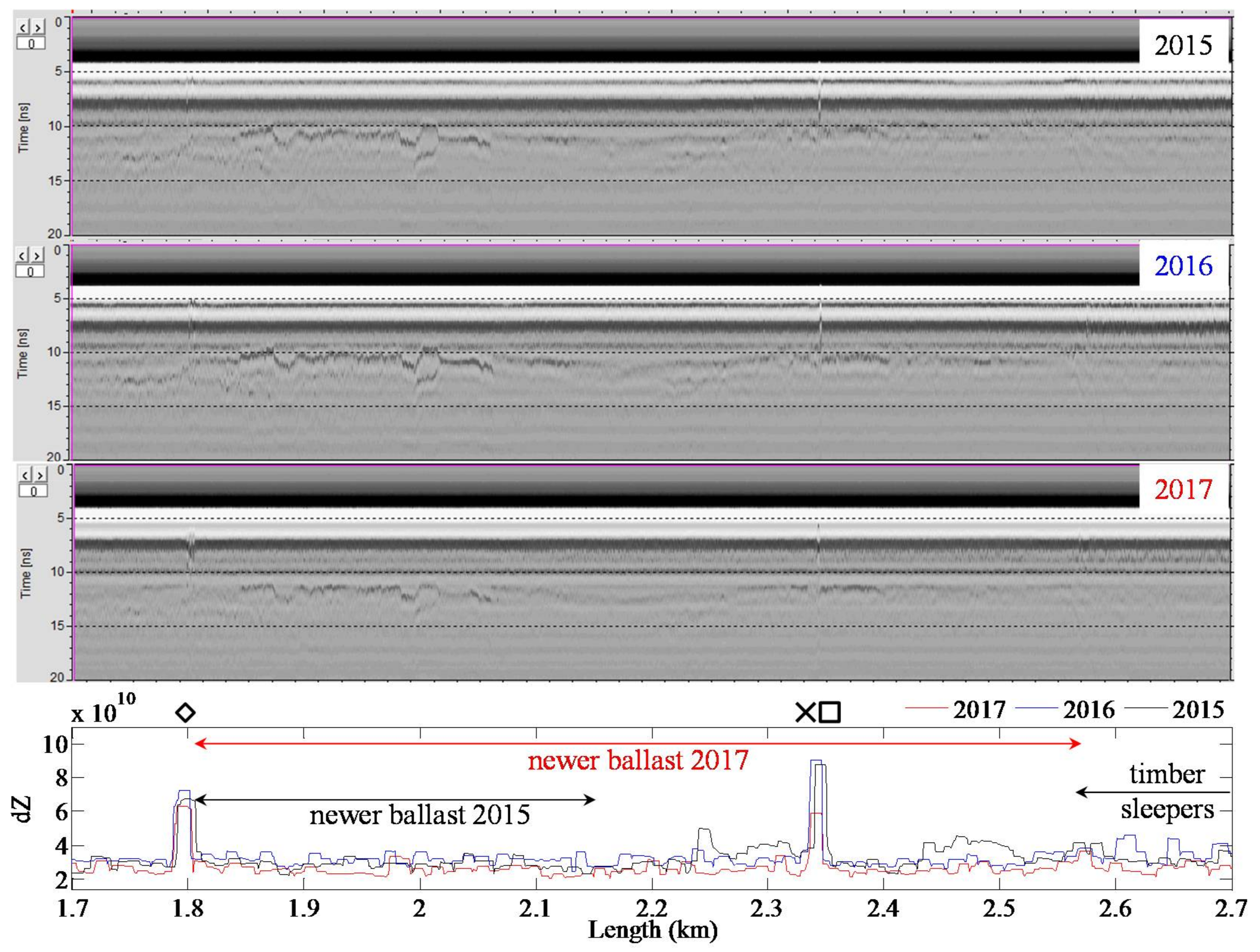The width and height of the screenshot is (1260, 952).
Task: Click the timber sleepers label
Action: [x=1167, y=792]
